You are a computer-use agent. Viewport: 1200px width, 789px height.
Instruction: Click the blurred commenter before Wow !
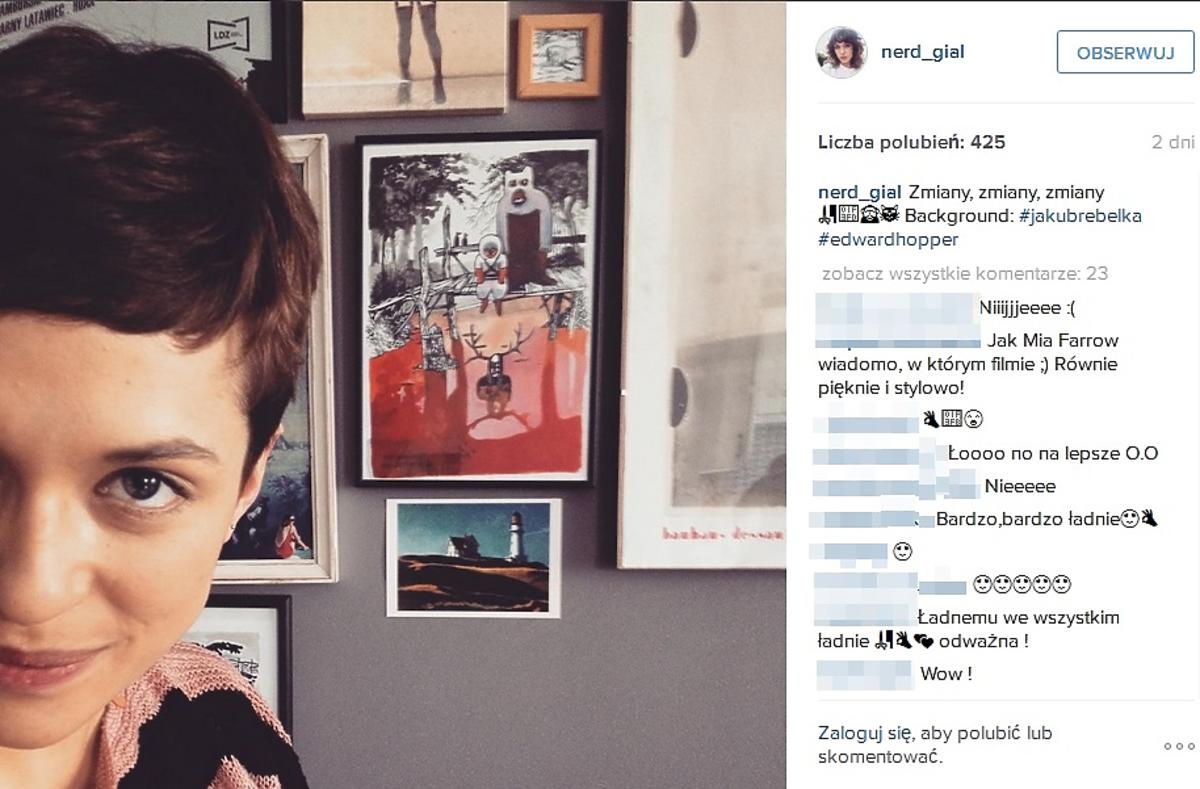[x=865, y=674]
